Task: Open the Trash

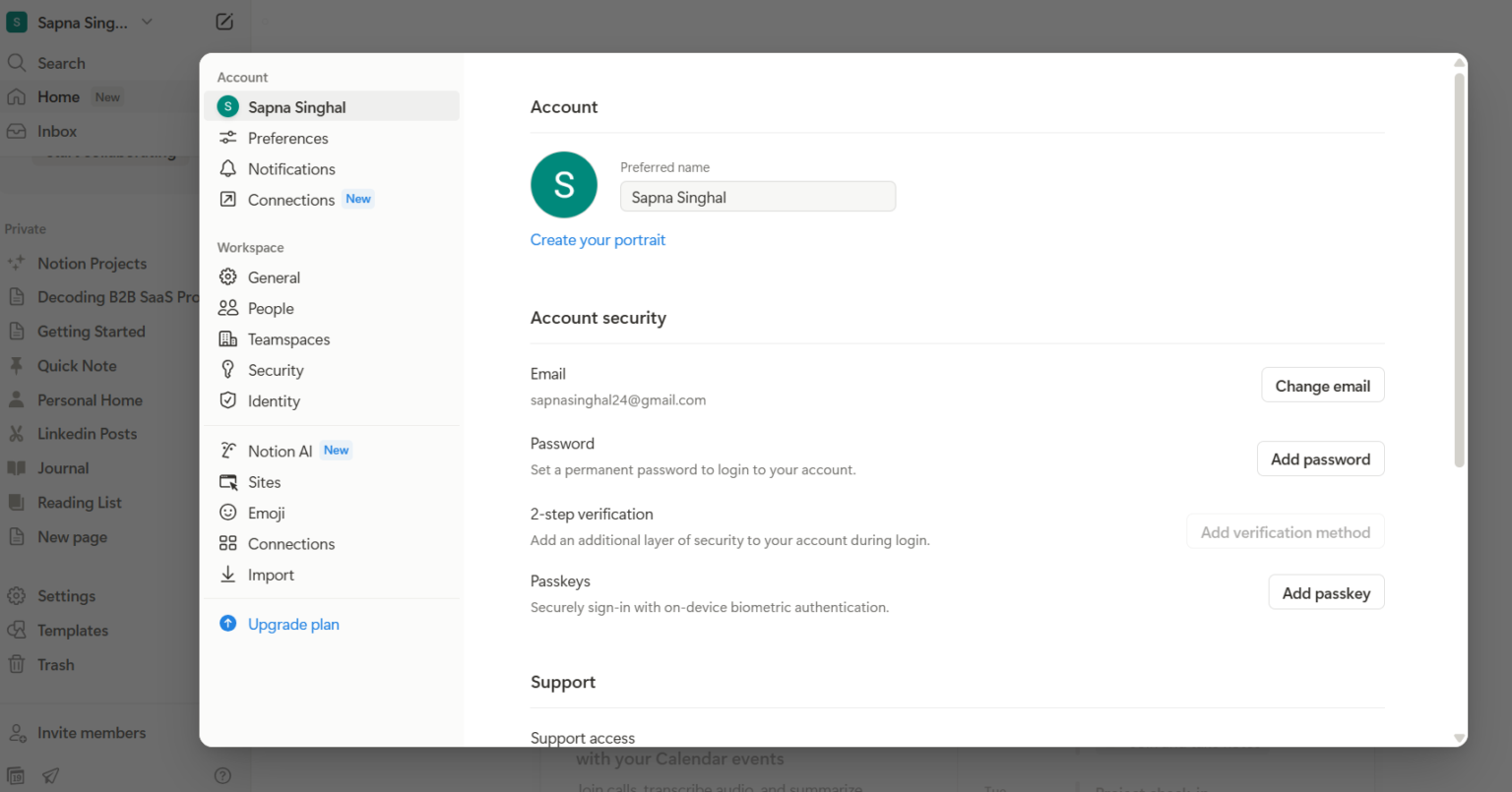Action: tap(54, 664)
